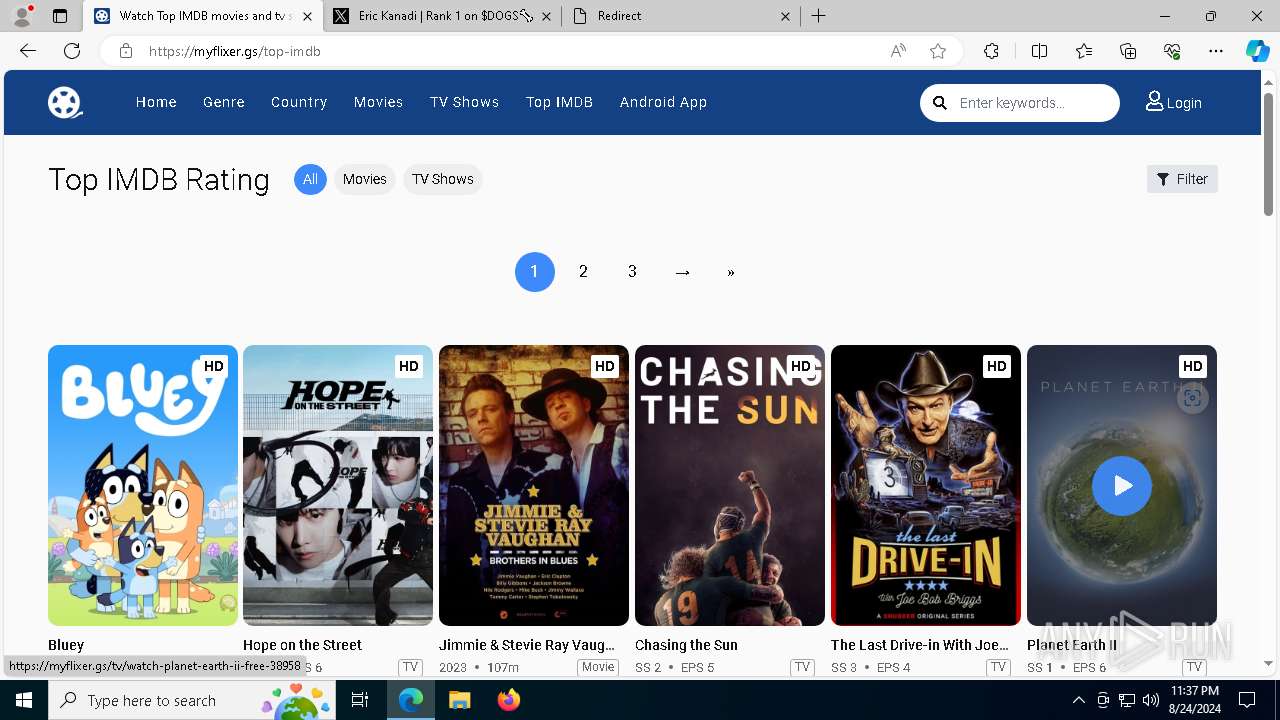Screen dimensions: 1280x720
Task: Open the browser profile avatar
Action: [22, 16]
